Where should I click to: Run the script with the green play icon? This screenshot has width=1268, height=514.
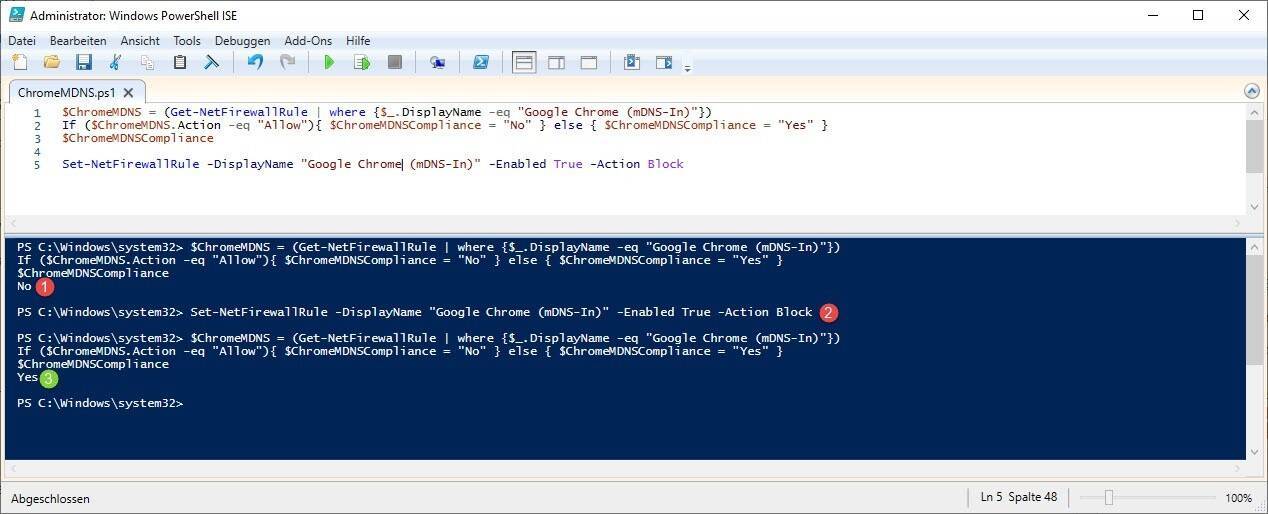329,62
